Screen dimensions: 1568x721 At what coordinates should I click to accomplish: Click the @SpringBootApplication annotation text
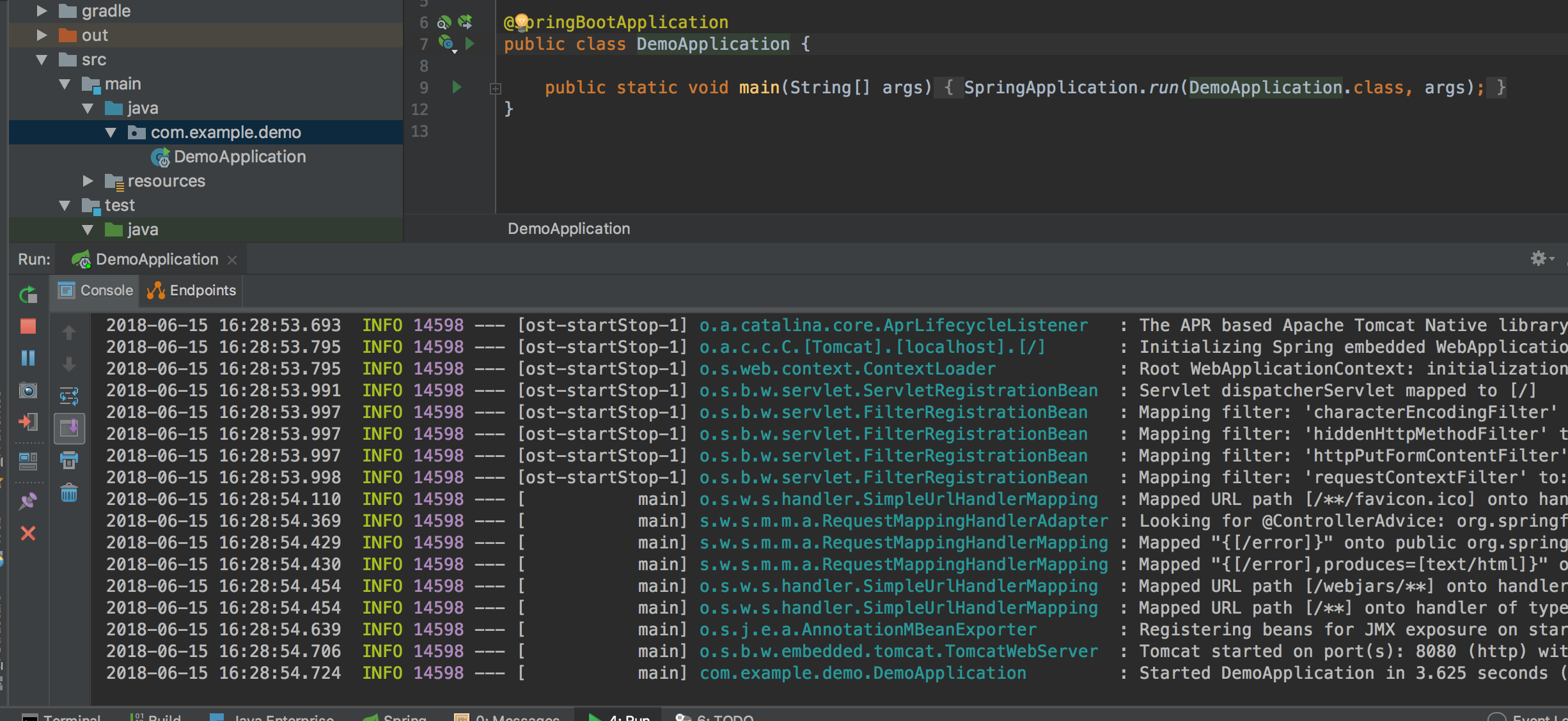point(616,22)
